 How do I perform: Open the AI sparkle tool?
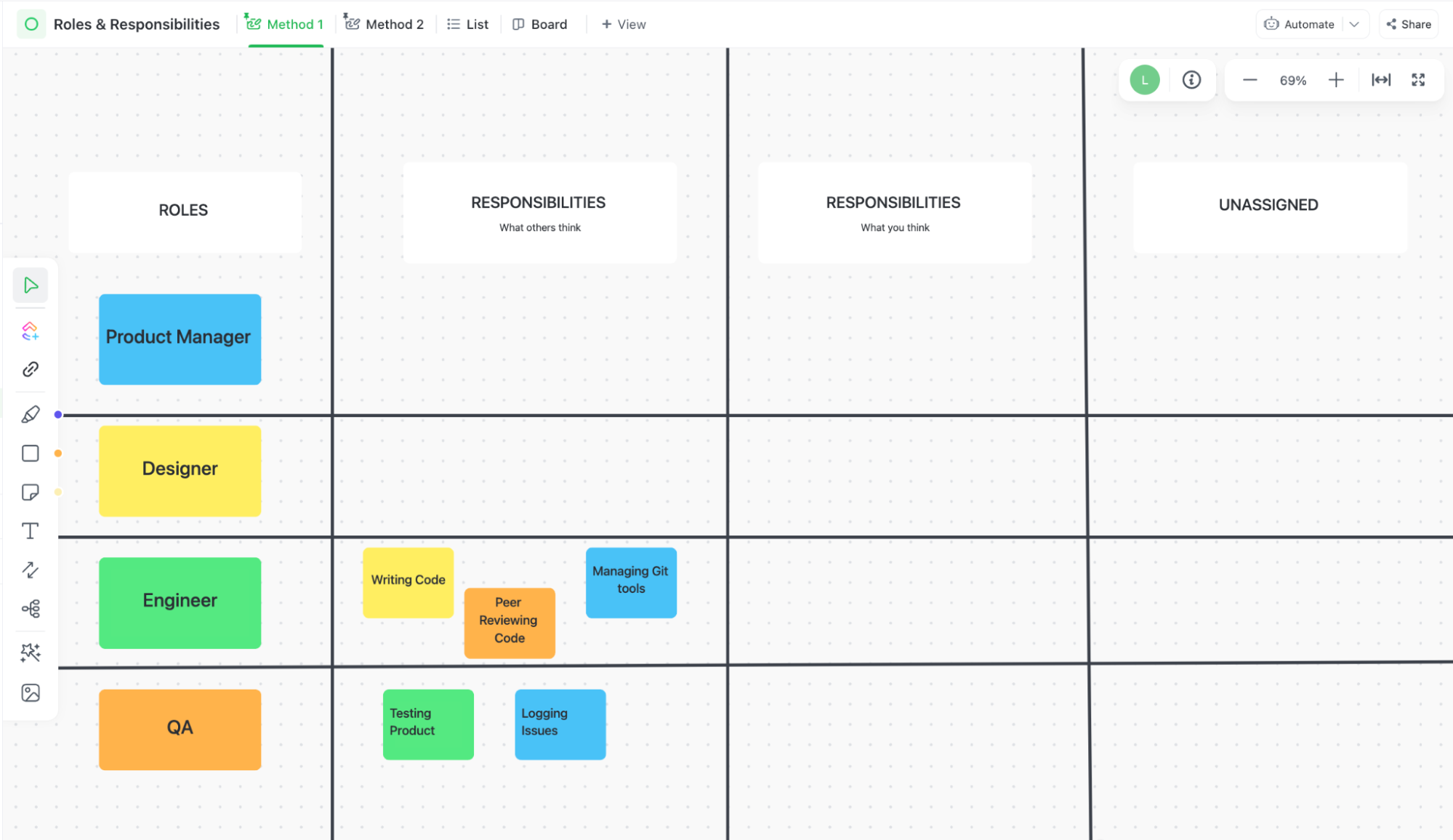point(31,653)
